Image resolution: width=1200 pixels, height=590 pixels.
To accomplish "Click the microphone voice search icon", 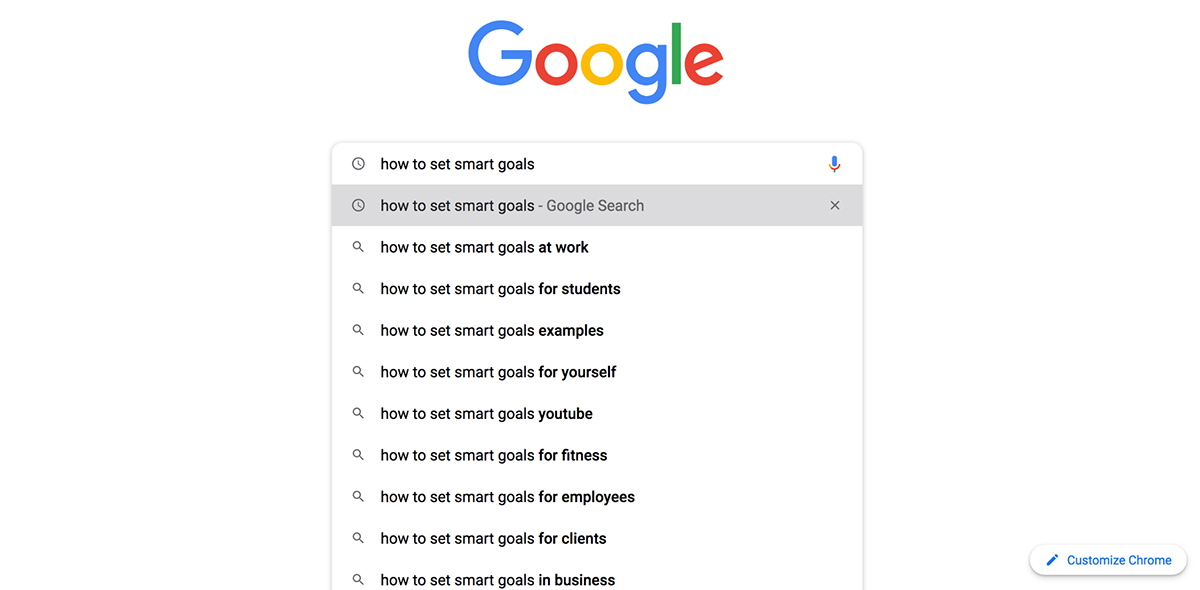I will (835, 163).
